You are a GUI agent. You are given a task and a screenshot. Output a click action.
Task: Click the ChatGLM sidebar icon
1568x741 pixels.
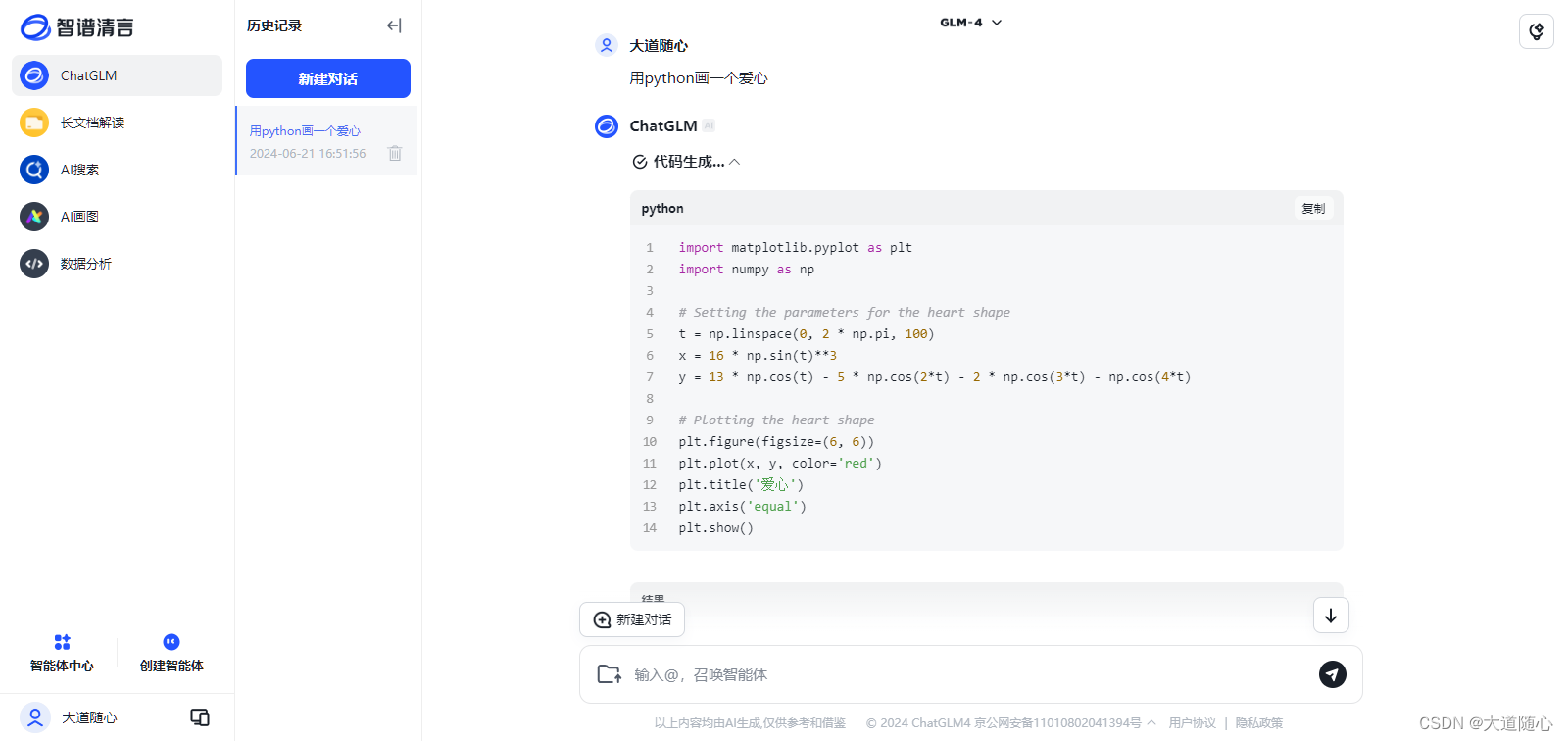point(34,75)
